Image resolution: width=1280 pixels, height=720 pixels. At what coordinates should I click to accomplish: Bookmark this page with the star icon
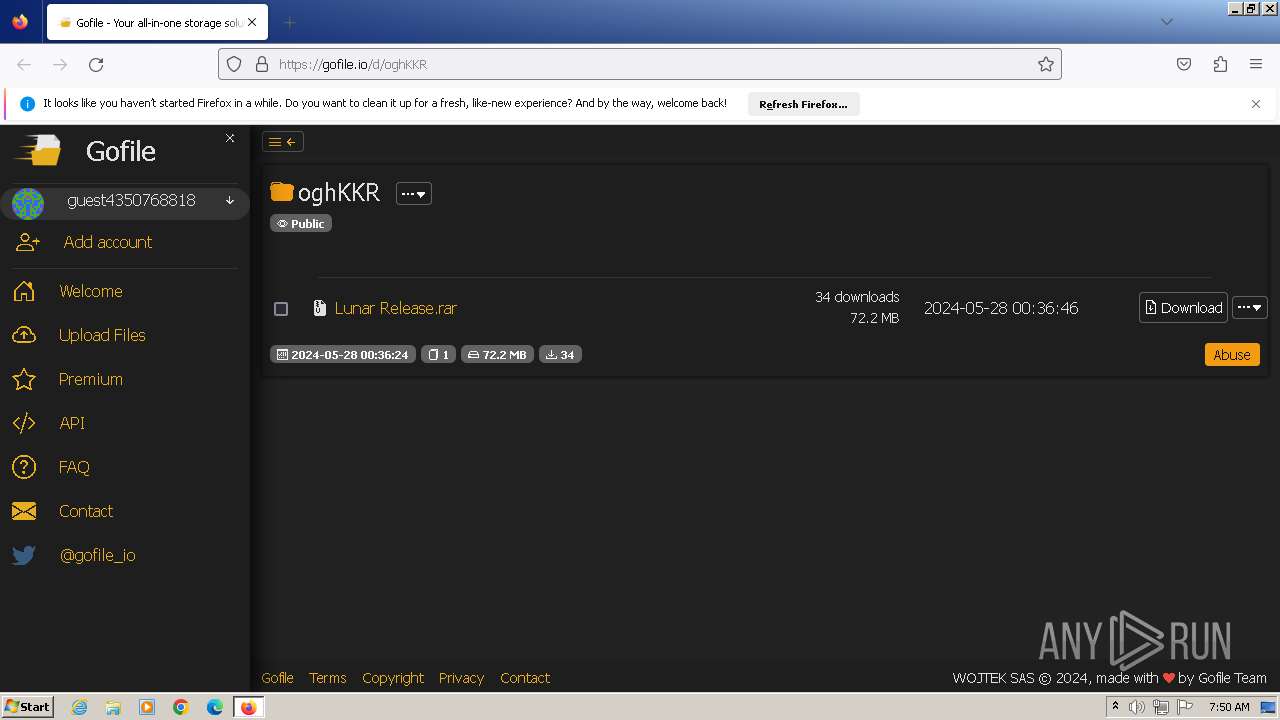pyautogui.click(x=1046, y=64)
